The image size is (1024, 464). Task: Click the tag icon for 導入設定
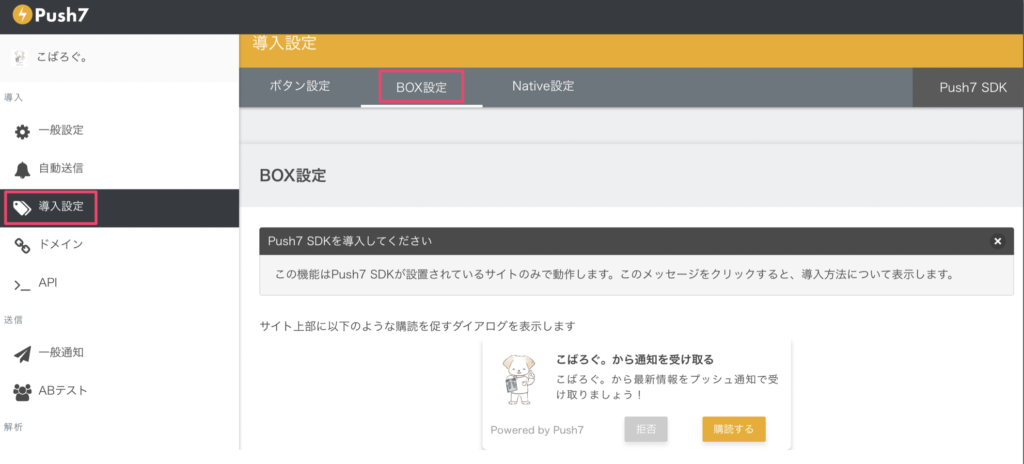pyautogui.click(x=22, y=208)
